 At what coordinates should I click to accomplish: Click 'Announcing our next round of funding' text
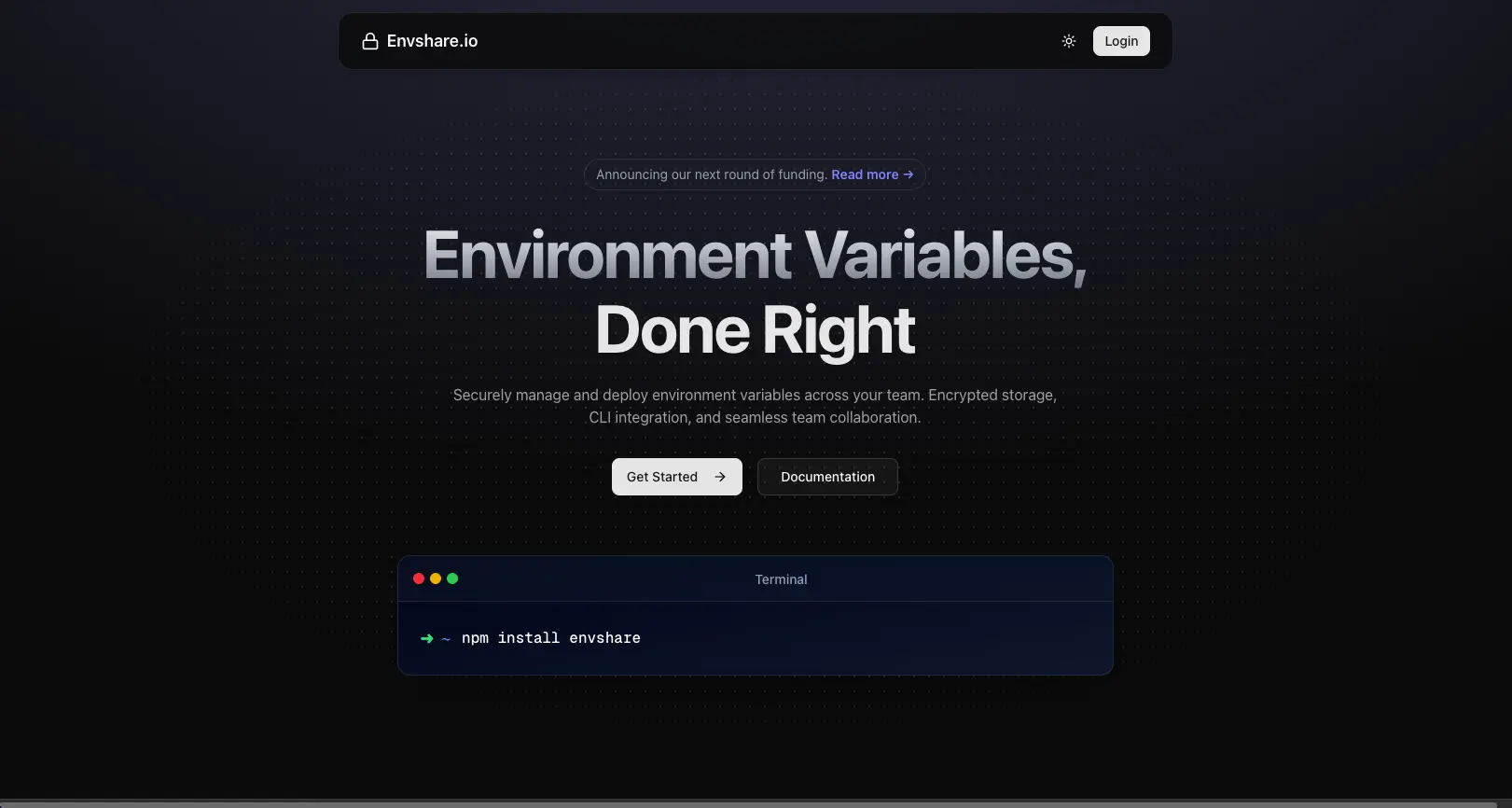coord(712,174)
